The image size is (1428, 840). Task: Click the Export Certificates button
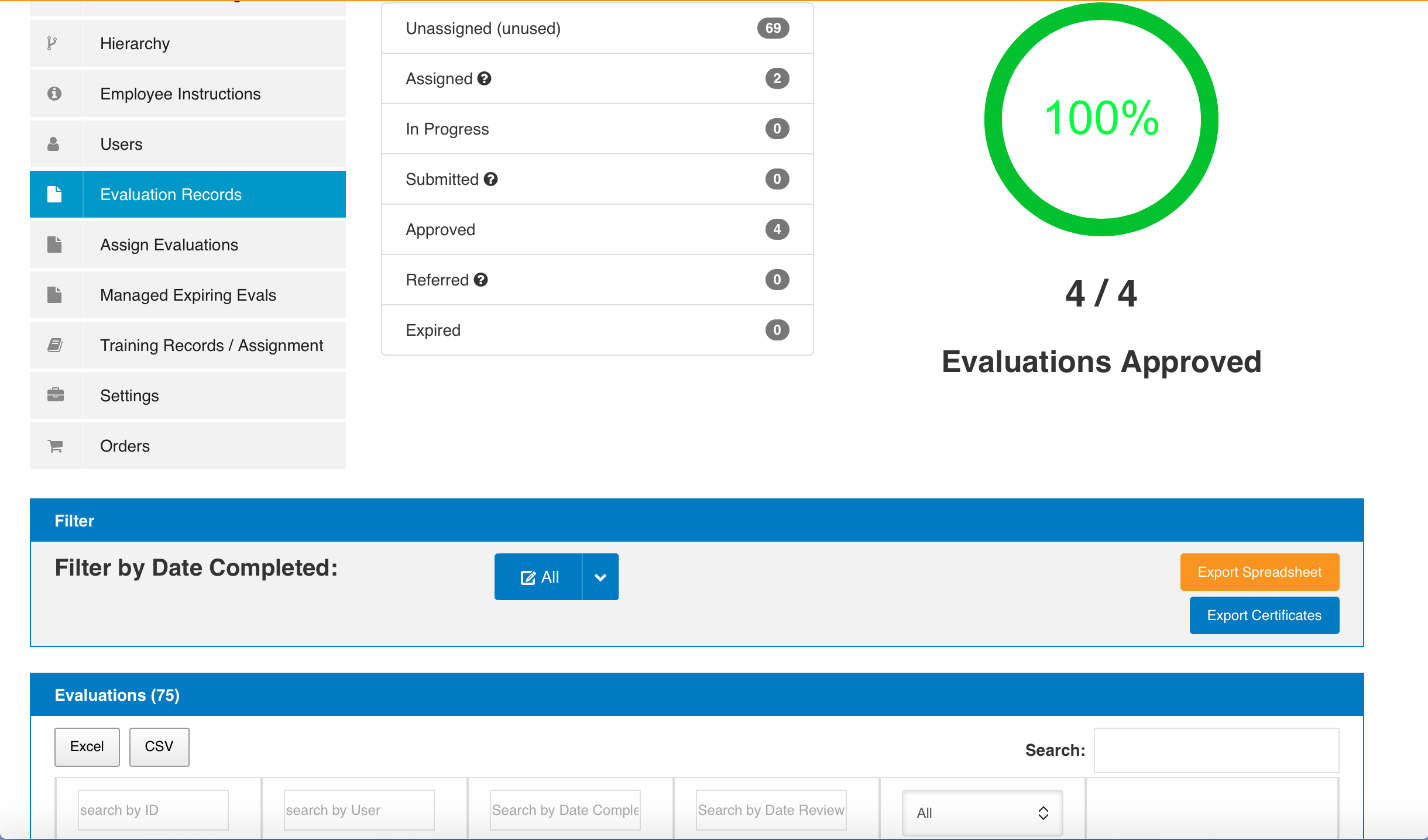point(1264,615)
